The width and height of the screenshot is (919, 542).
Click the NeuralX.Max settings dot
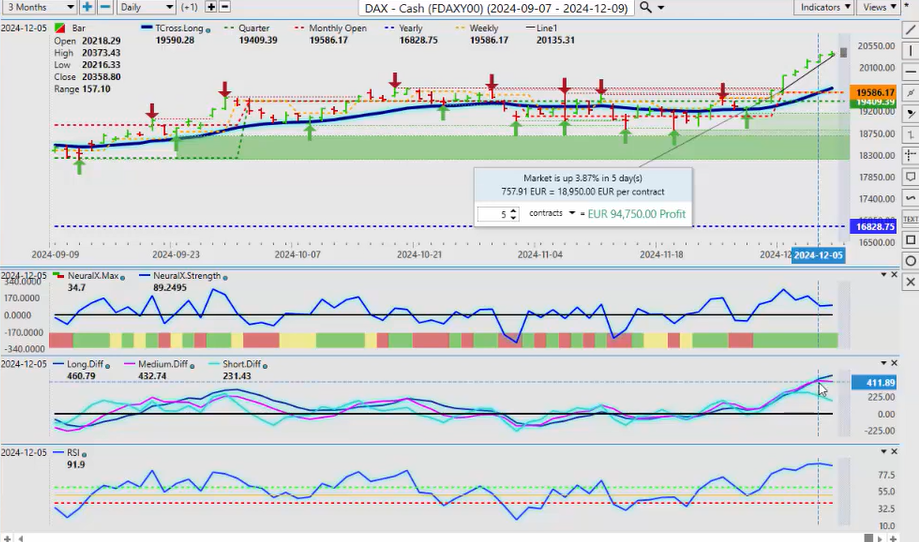pyautogui.click(x=122, y=278)
